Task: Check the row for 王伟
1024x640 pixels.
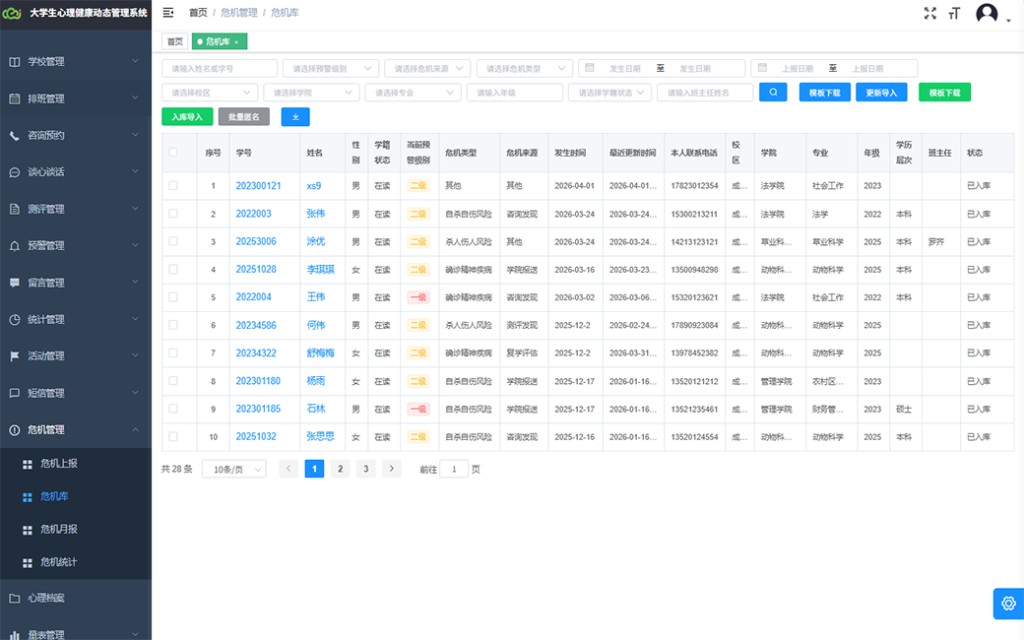Action: click(173, 296)
